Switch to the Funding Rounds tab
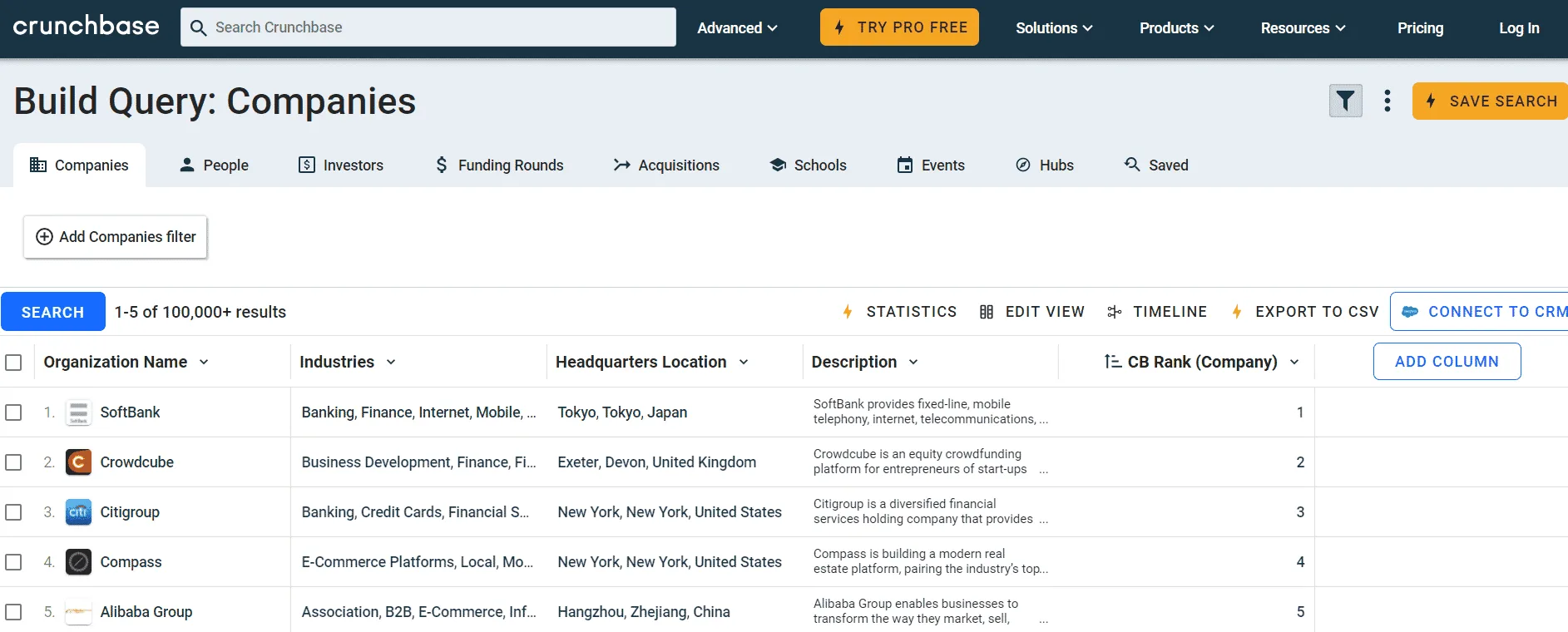Image resolution: width=1568 pixels, height=632 pixels. (499, 165)
